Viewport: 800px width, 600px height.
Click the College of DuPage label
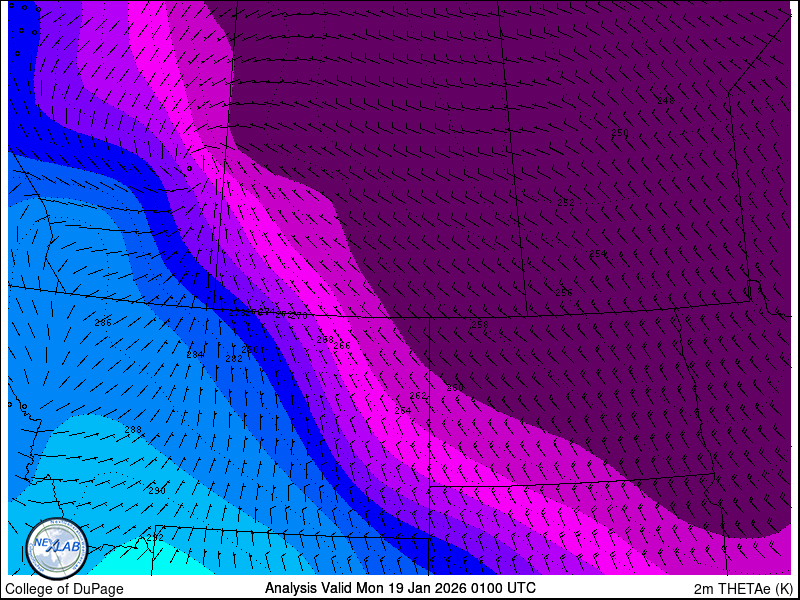(64, 589)
